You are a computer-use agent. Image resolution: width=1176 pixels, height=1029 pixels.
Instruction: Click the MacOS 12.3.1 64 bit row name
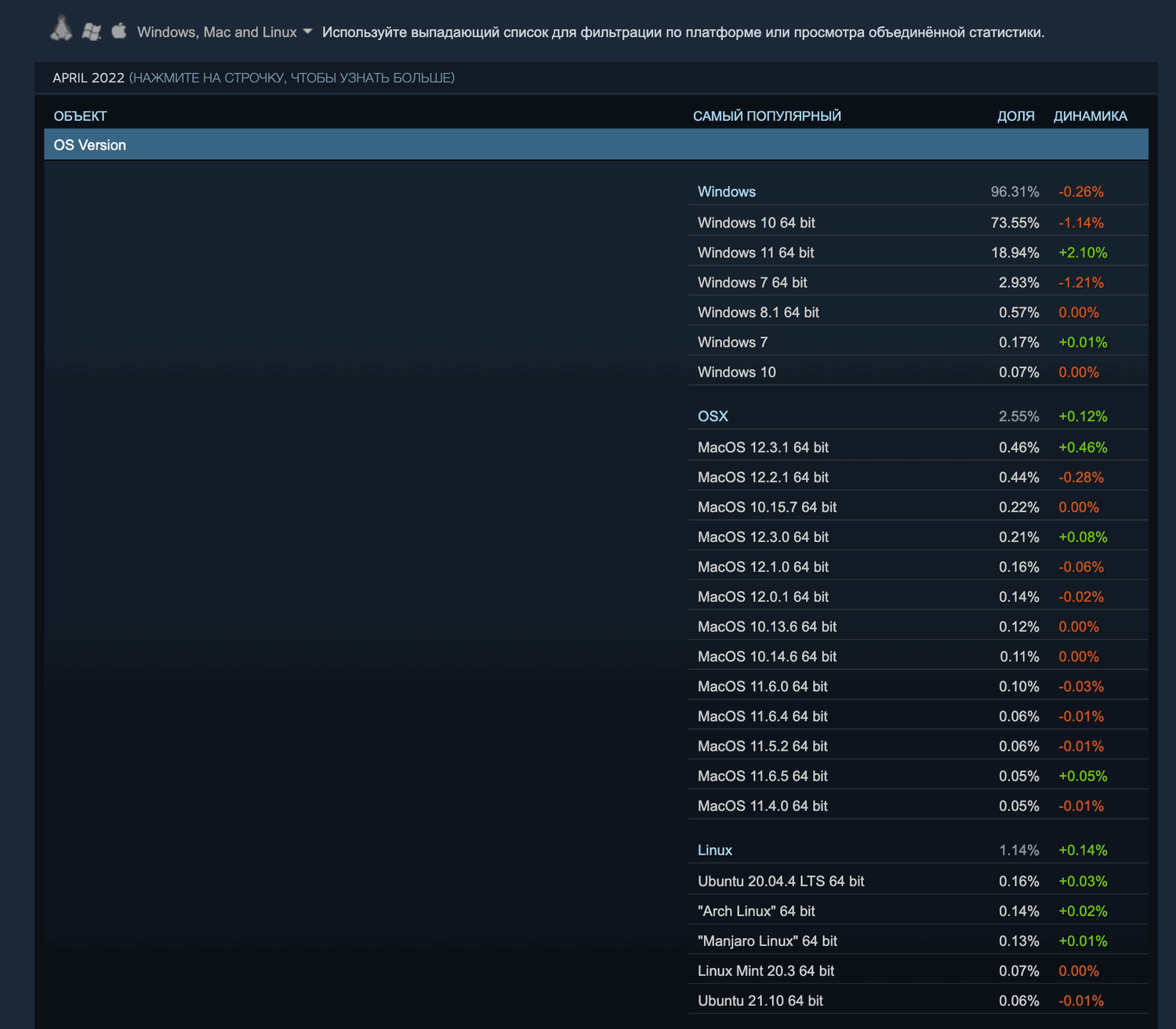coord(763,447)
